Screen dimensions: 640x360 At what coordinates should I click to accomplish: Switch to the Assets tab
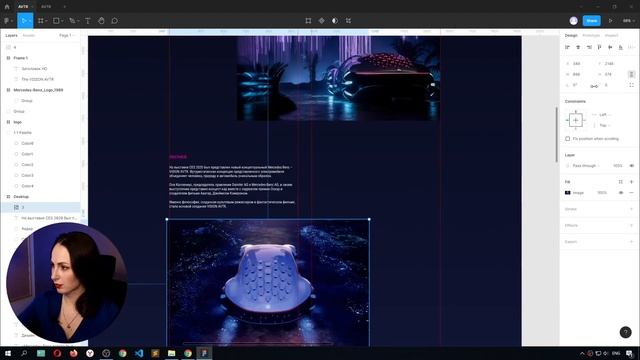pos(29,36)
